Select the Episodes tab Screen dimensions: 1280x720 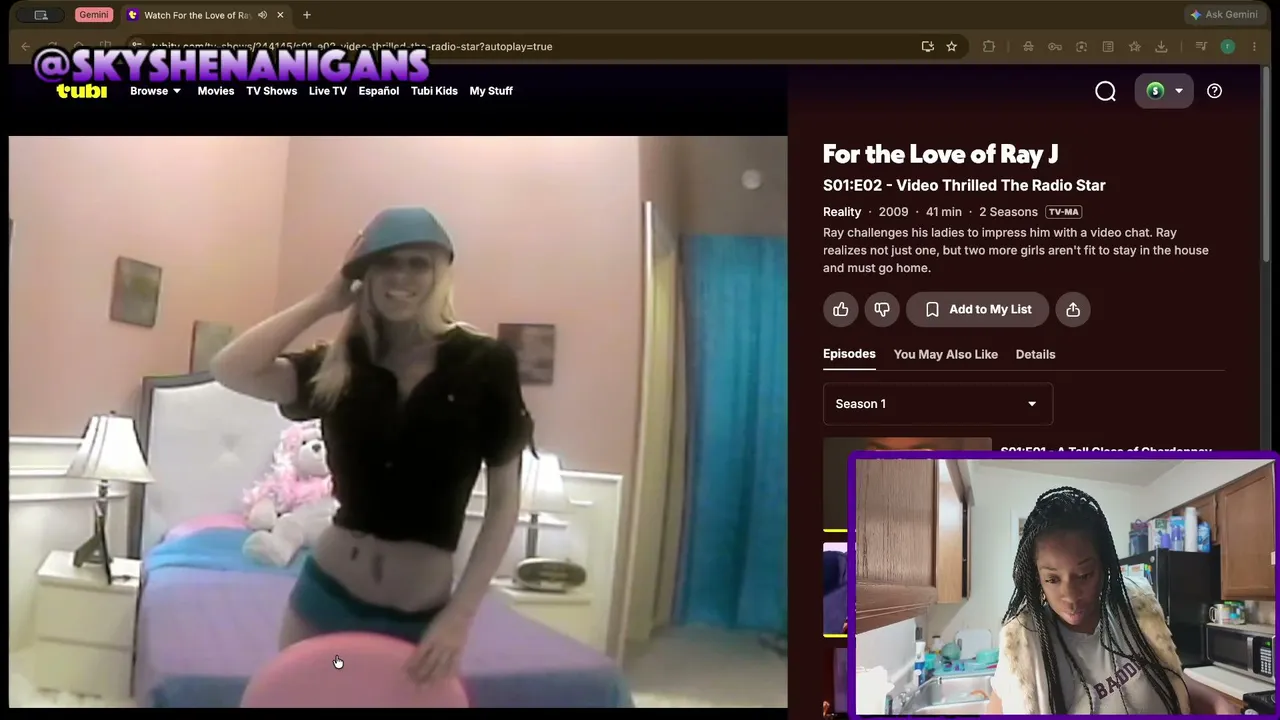pyautogui.click(x=849, y=354)
